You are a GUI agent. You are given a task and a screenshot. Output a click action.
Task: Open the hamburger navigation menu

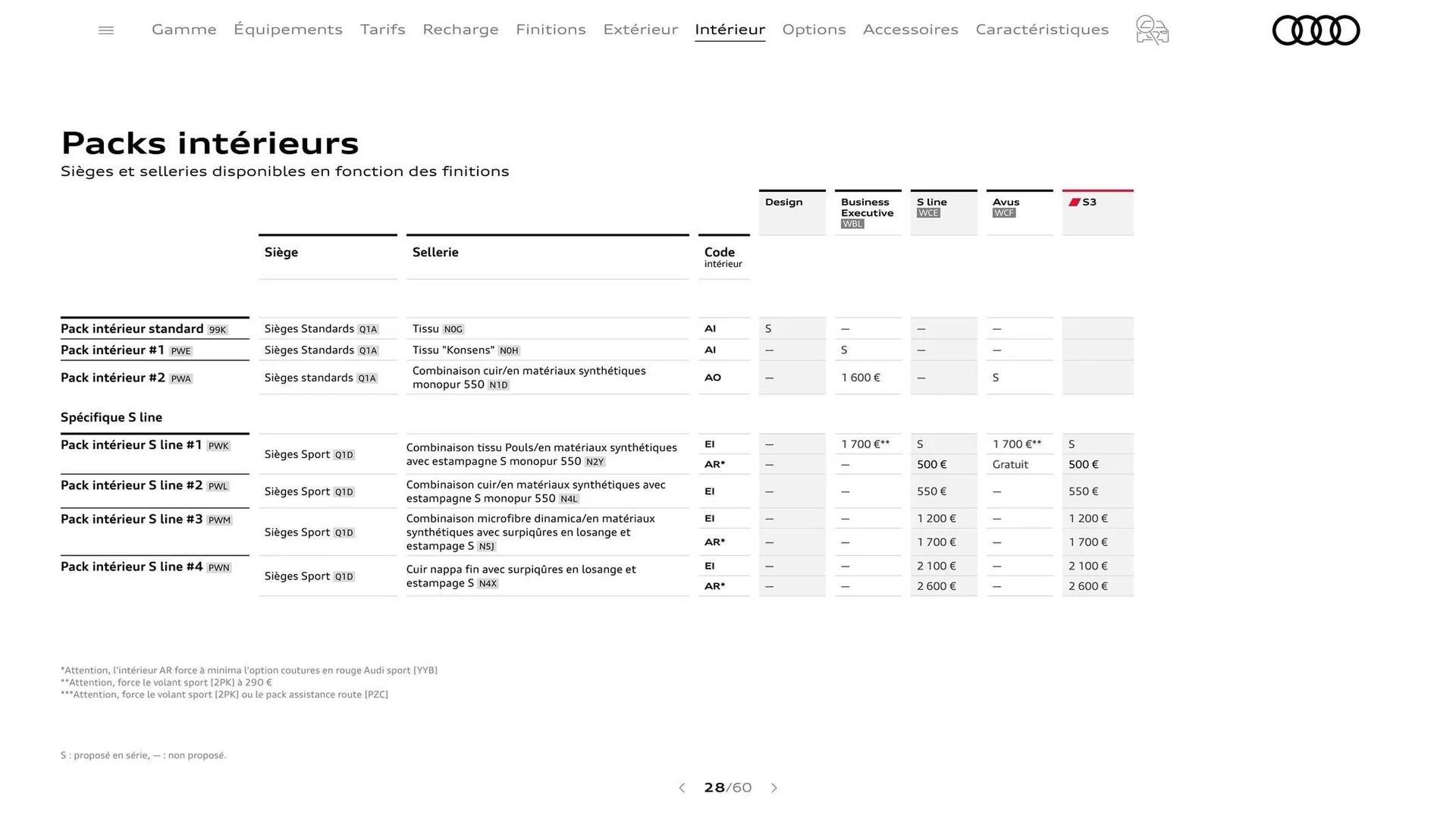[x=105, y=30]
